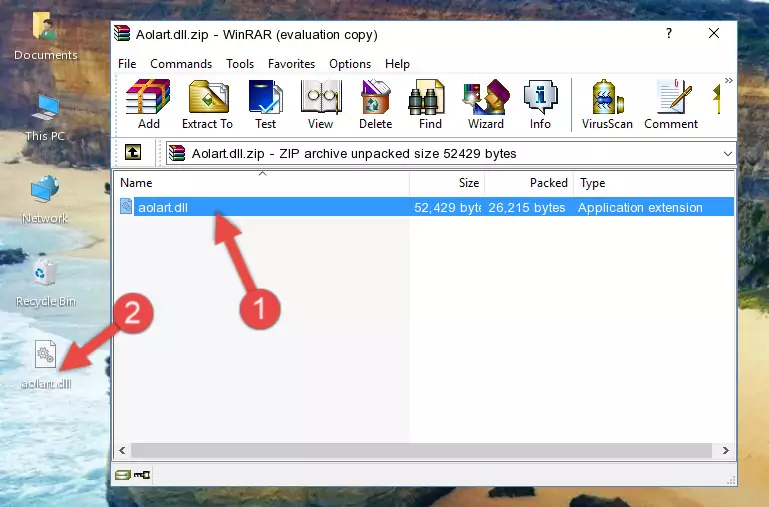769x507 pixels.
Task: Open the File menu
Action: pos(127,64)
